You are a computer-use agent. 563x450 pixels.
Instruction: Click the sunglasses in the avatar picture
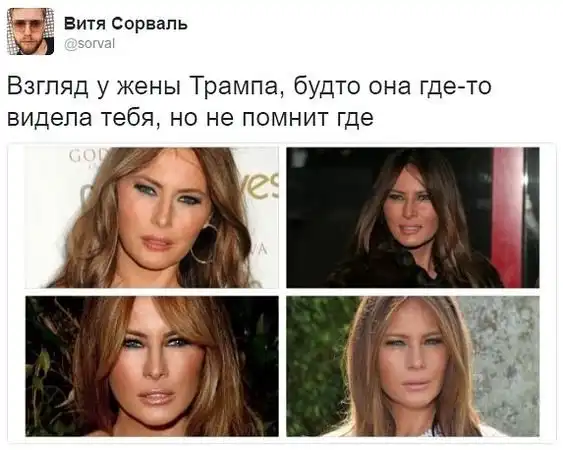tap(31, 27)
